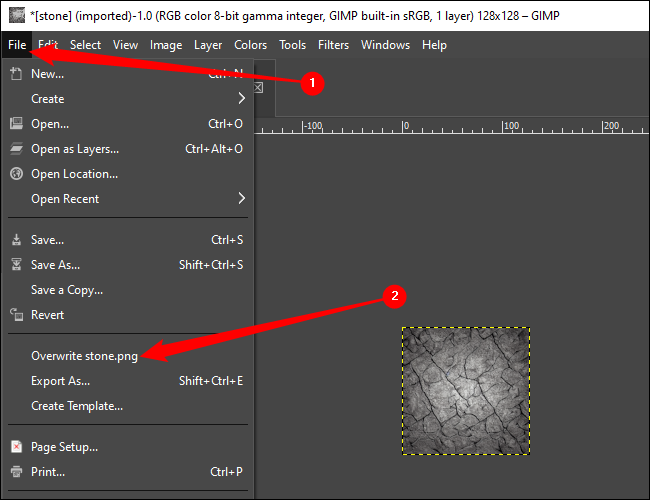Choose Save As... menu entry
The image size is (650, 500).
tap(128, 265)
